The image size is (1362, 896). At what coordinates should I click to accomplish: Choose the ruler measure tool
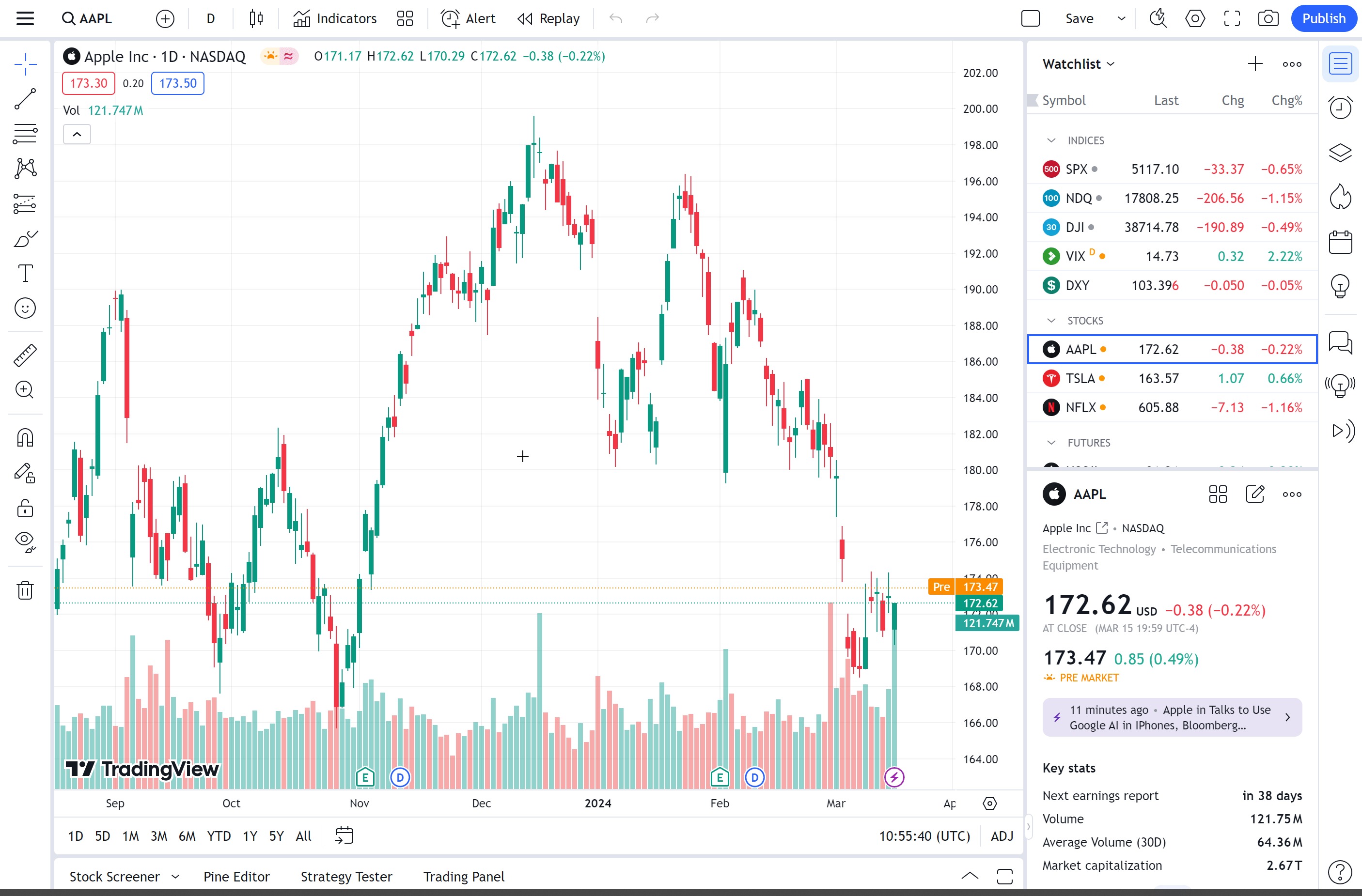click(x=25, y=355)
